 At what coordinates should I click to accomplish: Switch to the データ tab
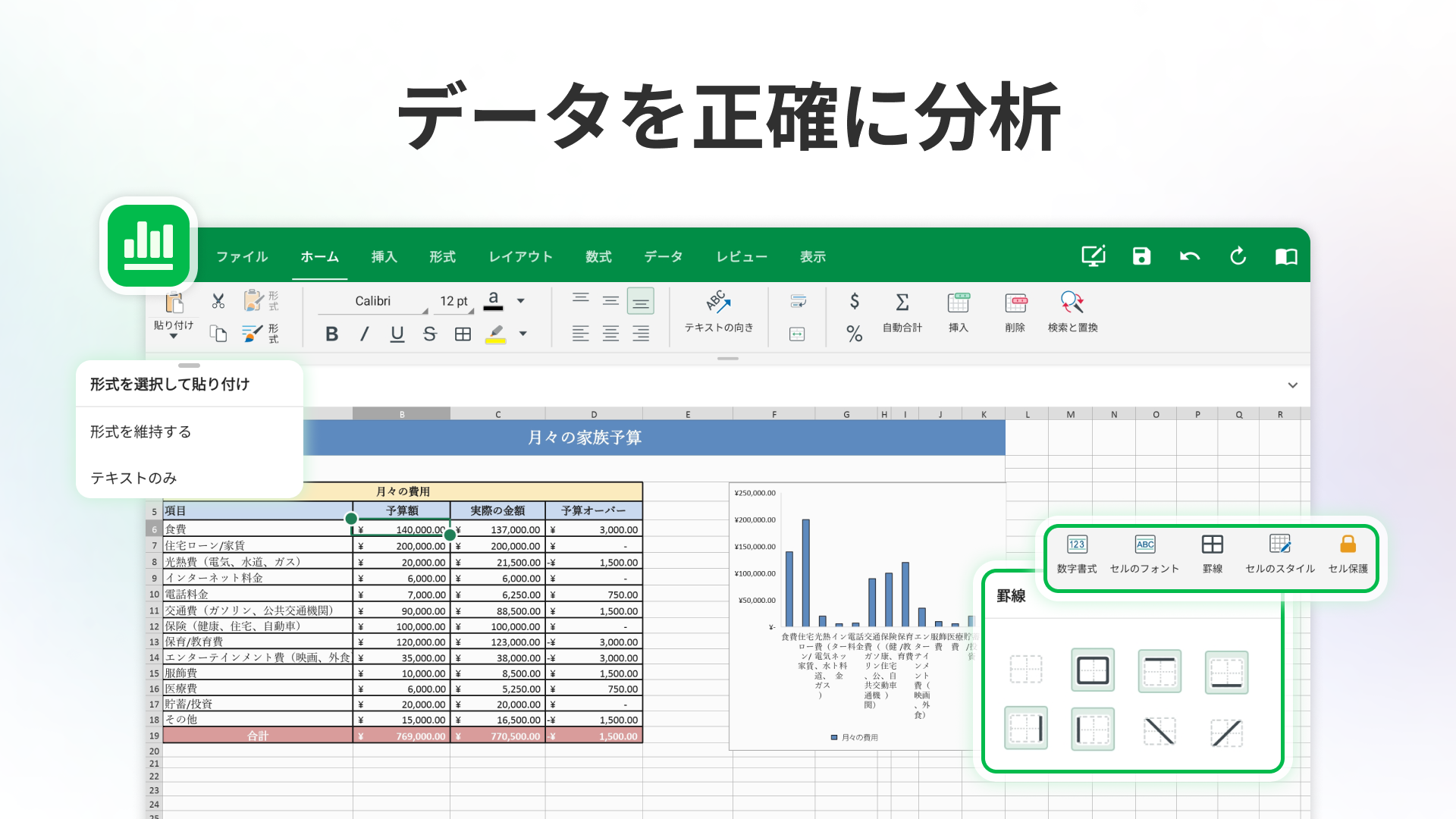point(664,256)
